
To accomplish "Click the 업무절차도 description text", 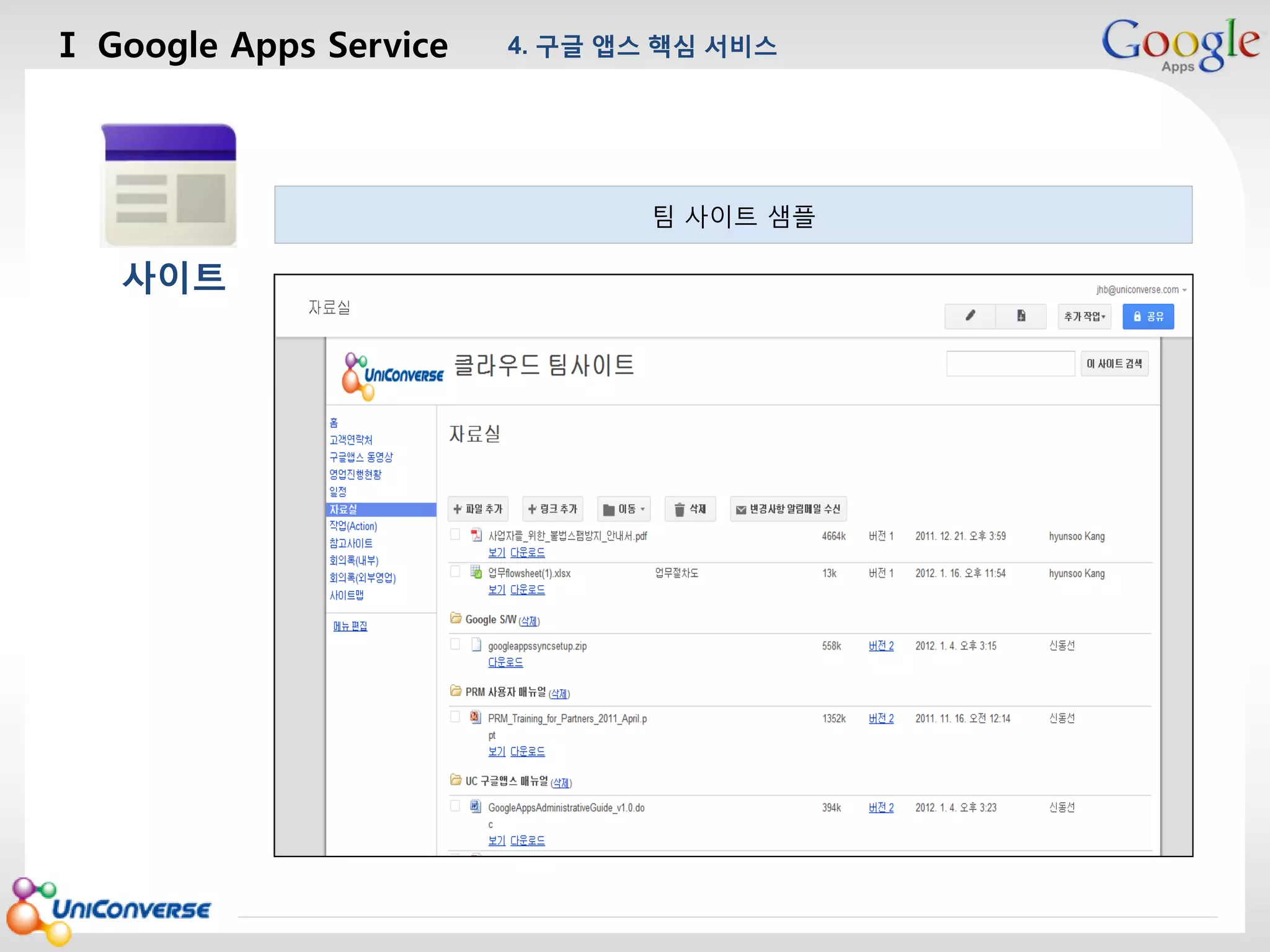I will tap(677, 573).
